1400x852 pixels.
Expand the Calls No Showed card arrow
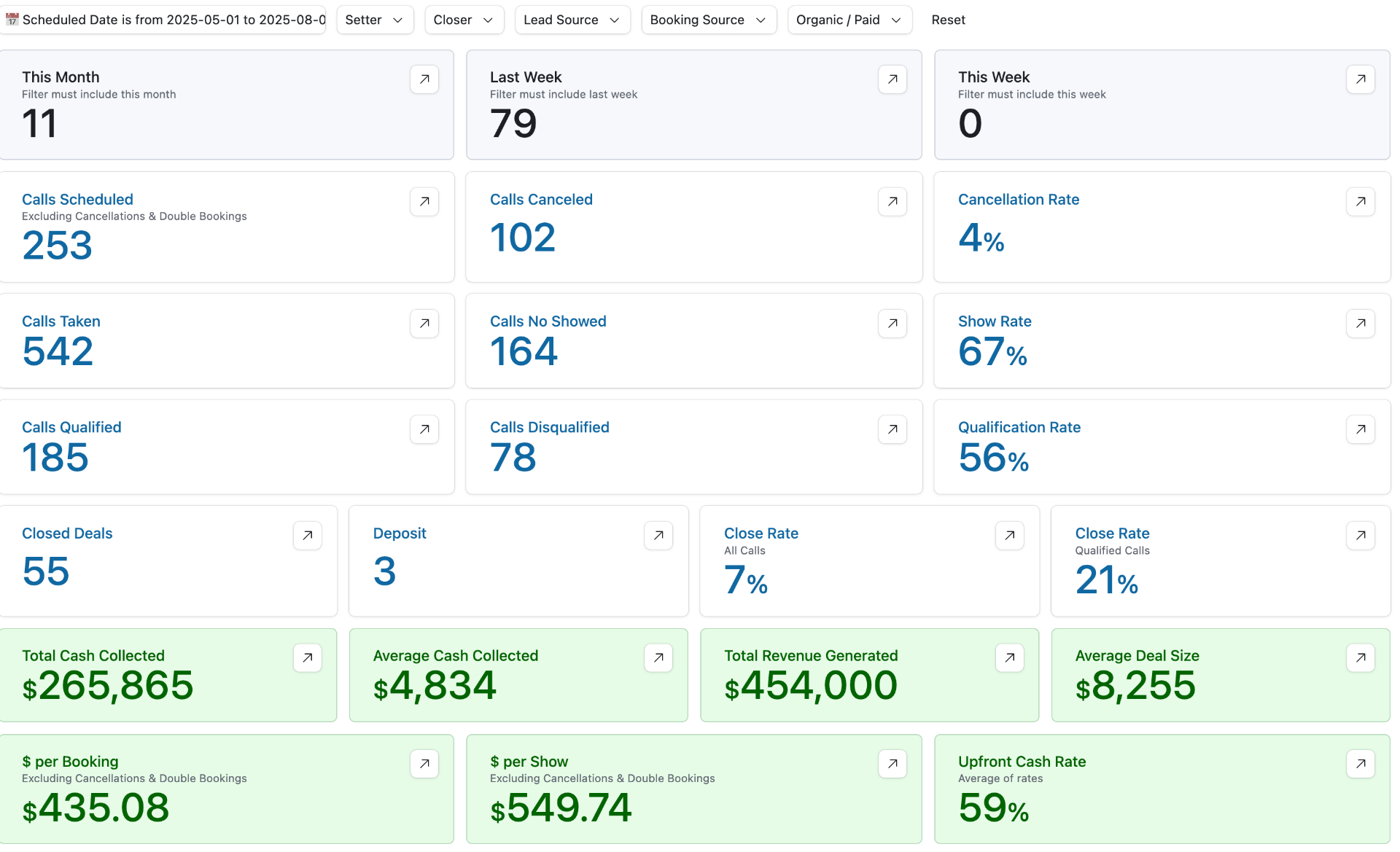[x=892, y=324]
